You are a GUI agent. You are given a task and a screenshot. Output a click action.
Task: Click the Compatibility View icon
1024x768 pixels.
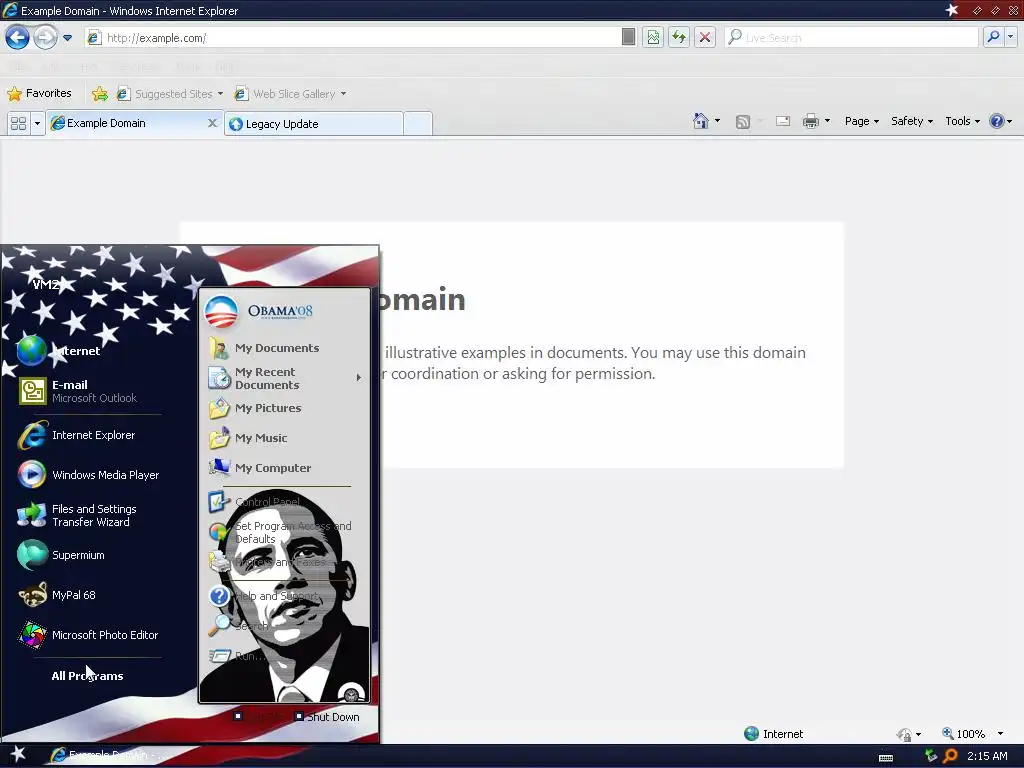(x=653, y=37)
